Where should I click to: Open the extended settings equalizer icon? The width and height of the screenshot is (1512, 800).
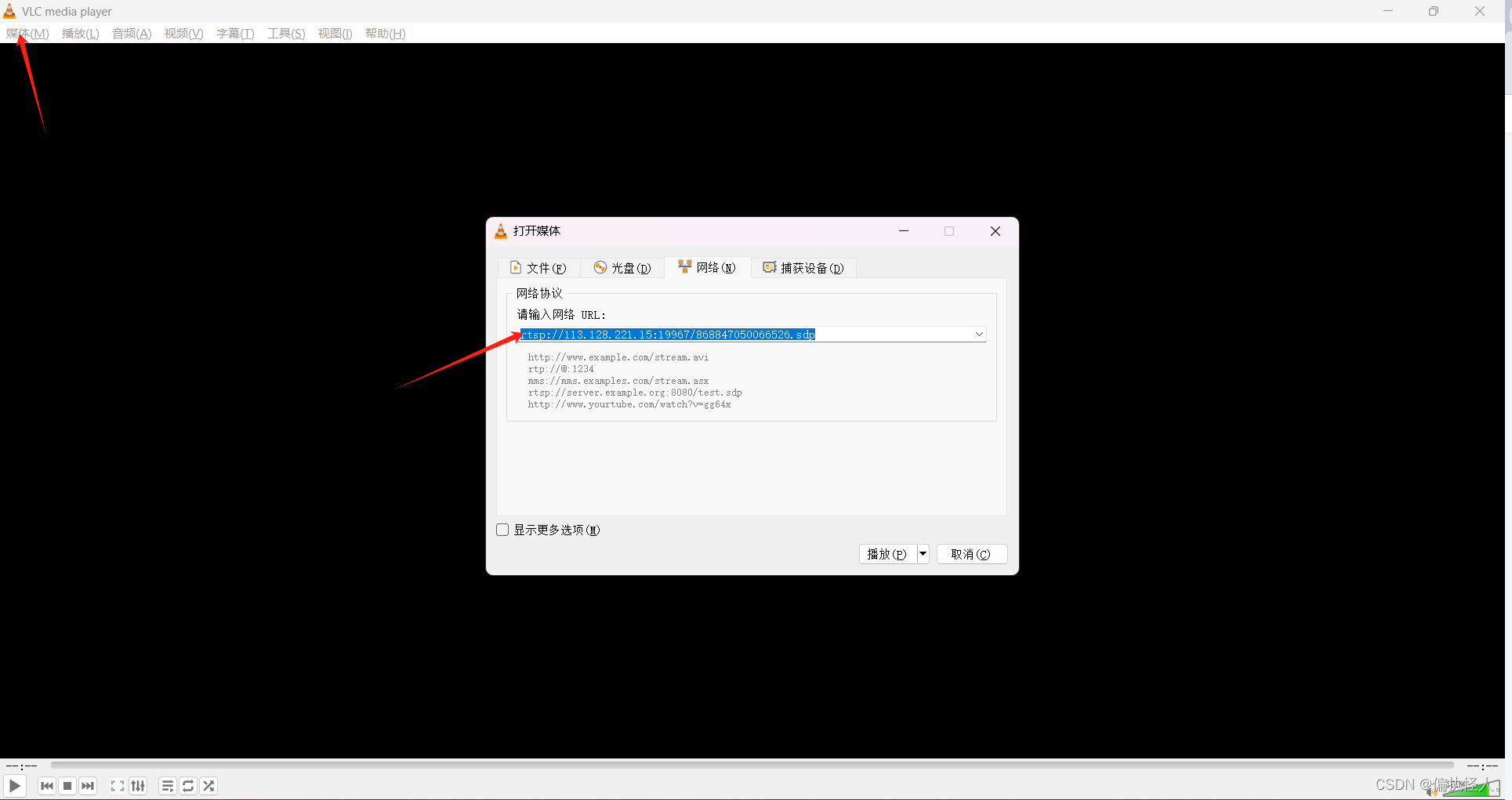138,786
